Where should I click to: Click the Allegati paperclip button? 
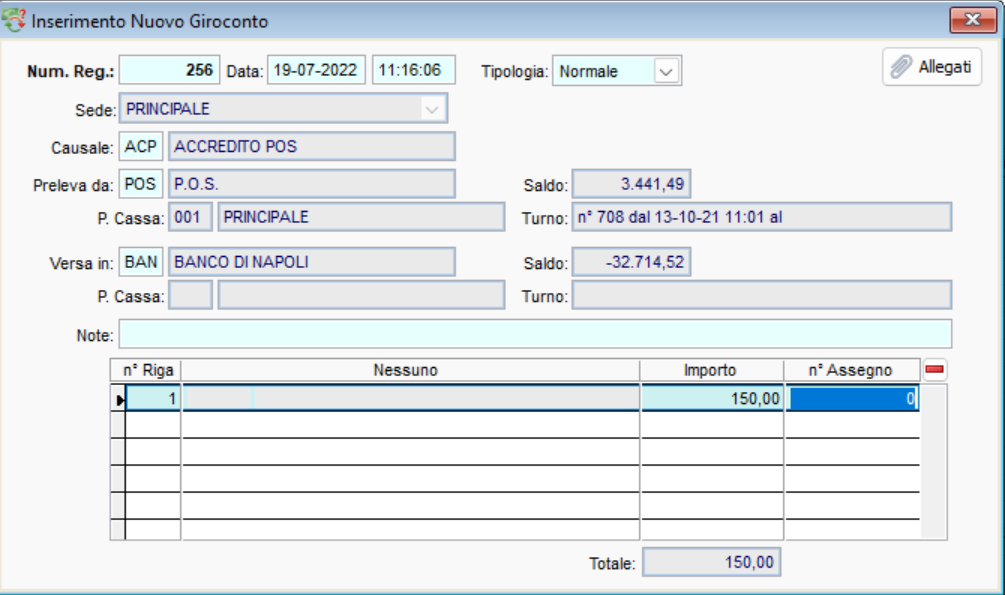coord(931,68)
